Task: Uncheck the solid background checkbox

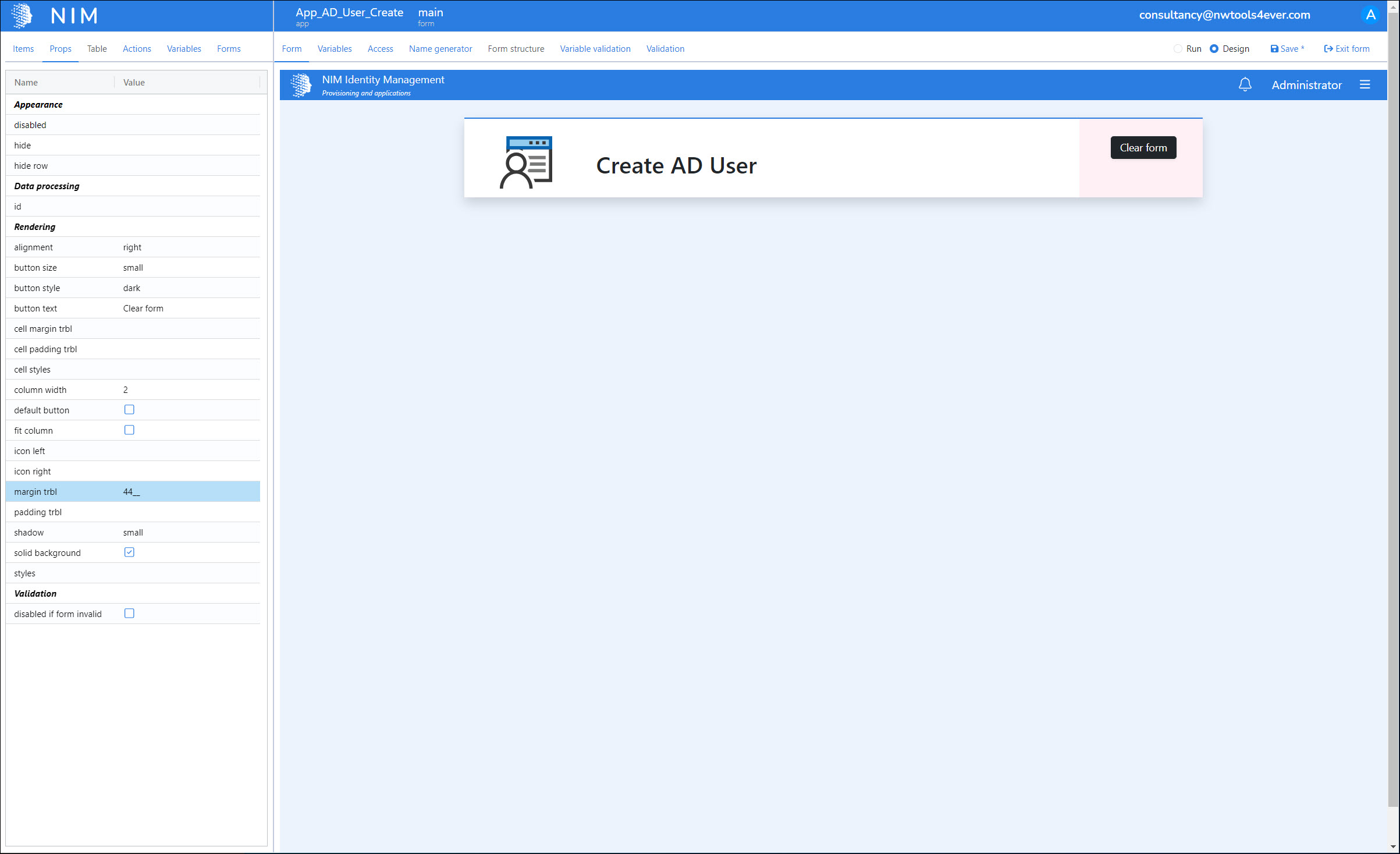Action: 129,552
